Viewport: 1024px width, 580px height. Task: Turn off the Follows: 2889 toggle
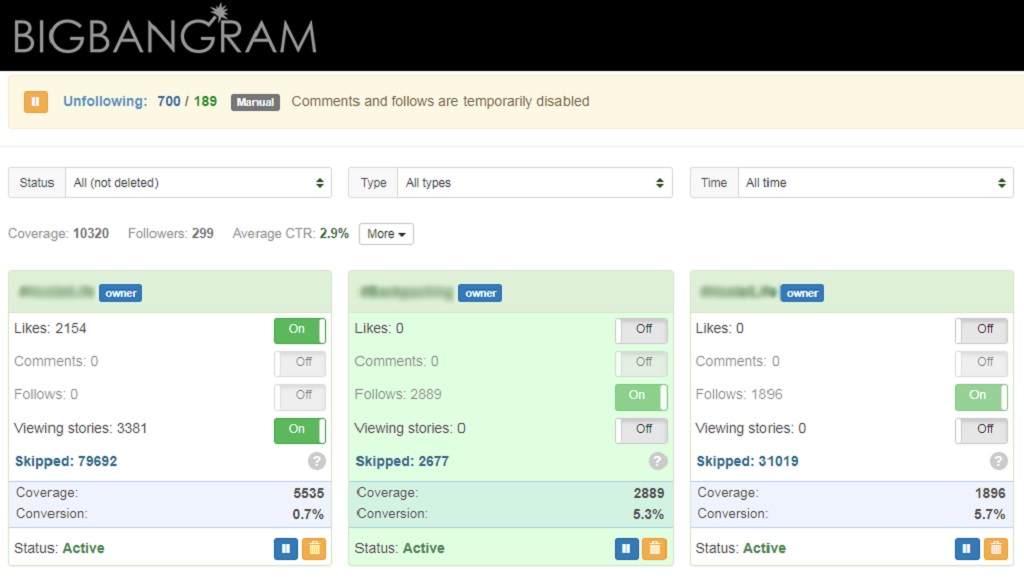click(641, 396)
